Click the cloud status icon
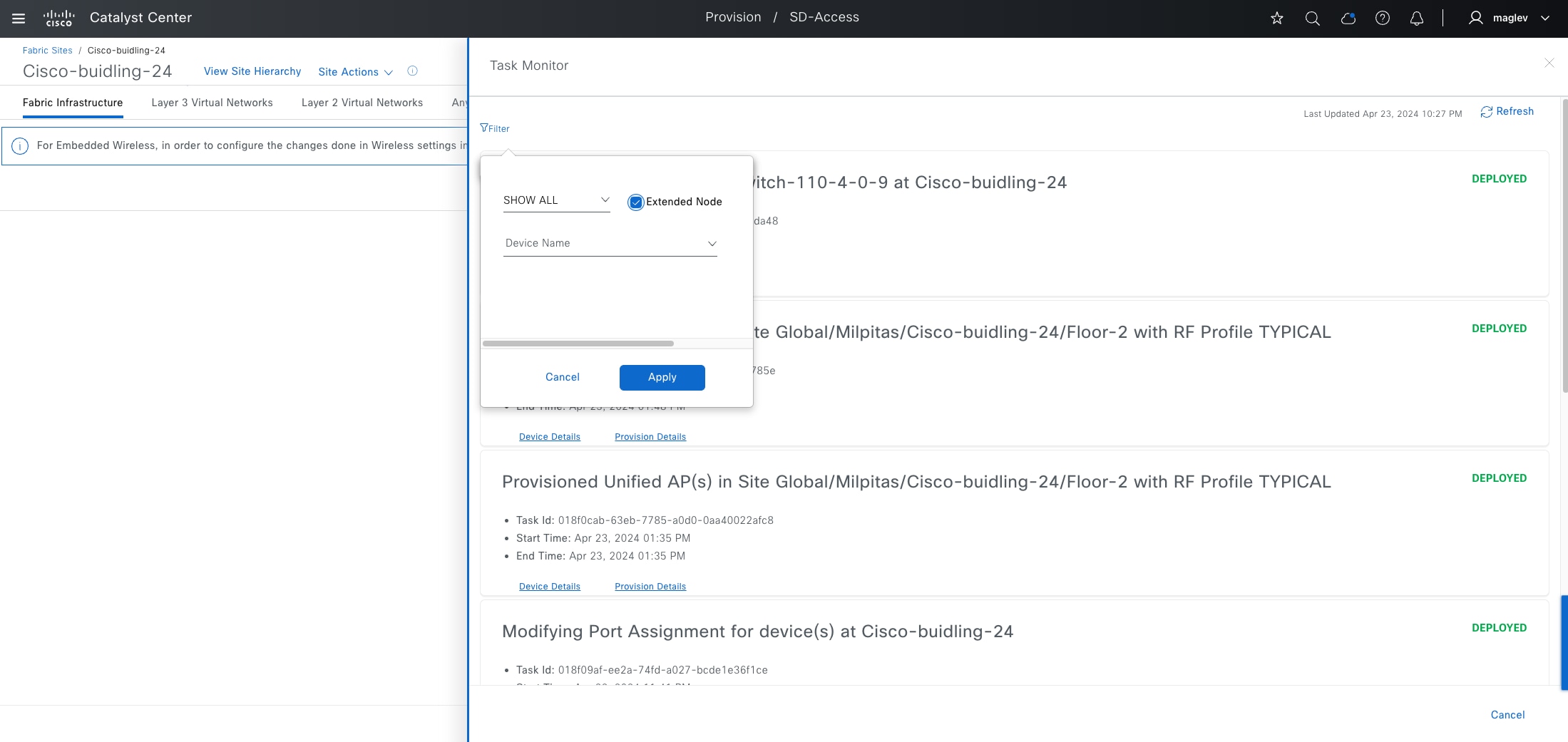This screenshot has height=742, width=1568. (x=1348, y=19)
